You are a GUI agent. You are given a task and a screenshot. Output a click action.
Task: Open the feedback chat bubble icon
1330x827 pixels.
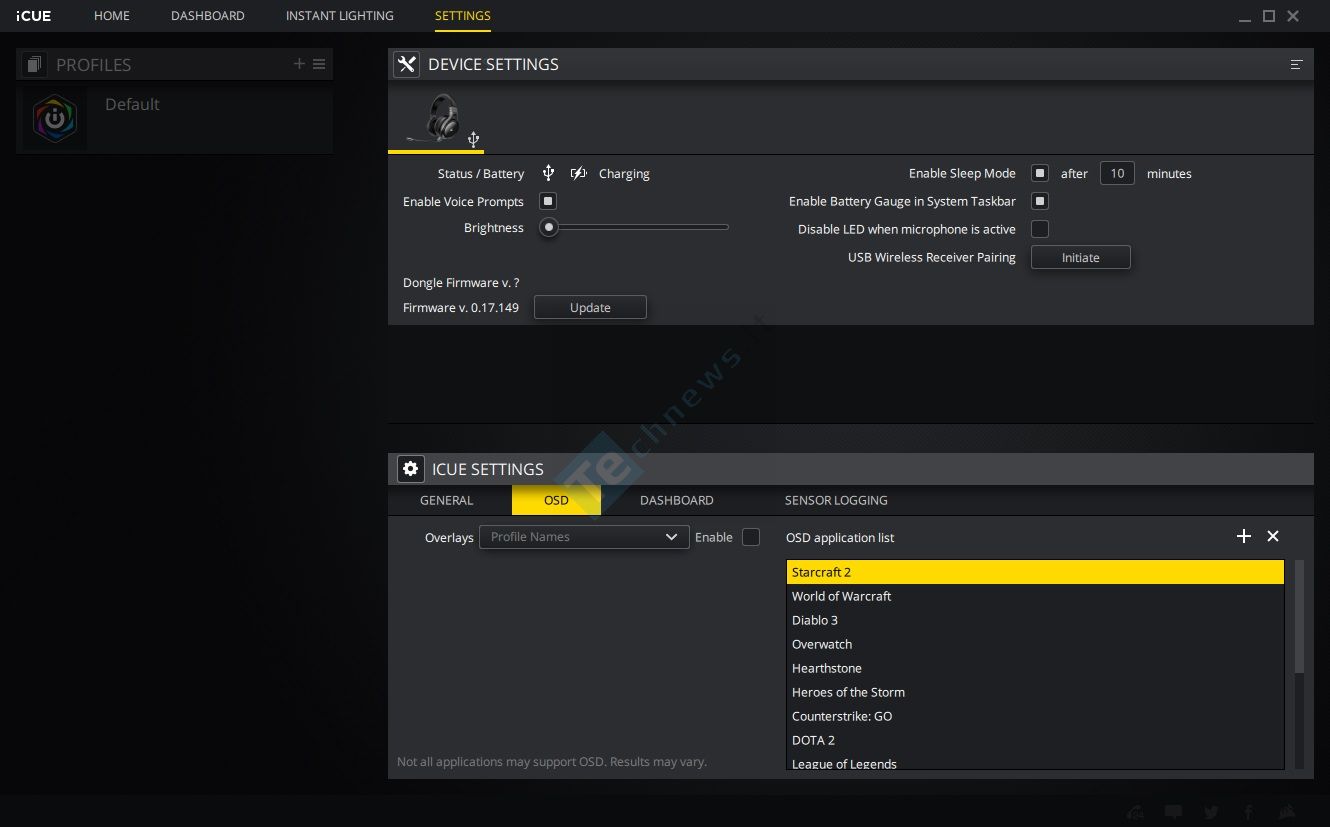click(x=1174, y=812)
